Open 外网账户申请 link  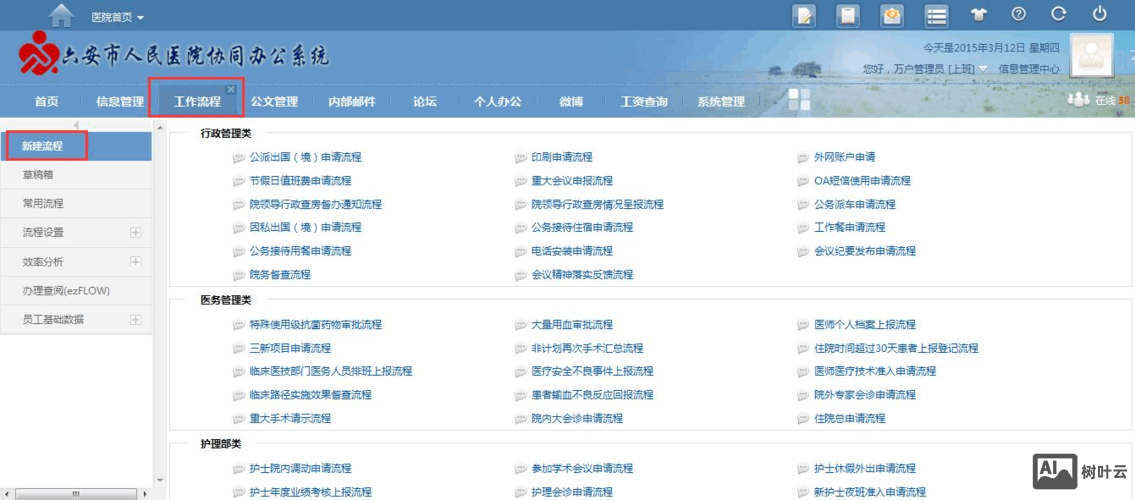845,157
